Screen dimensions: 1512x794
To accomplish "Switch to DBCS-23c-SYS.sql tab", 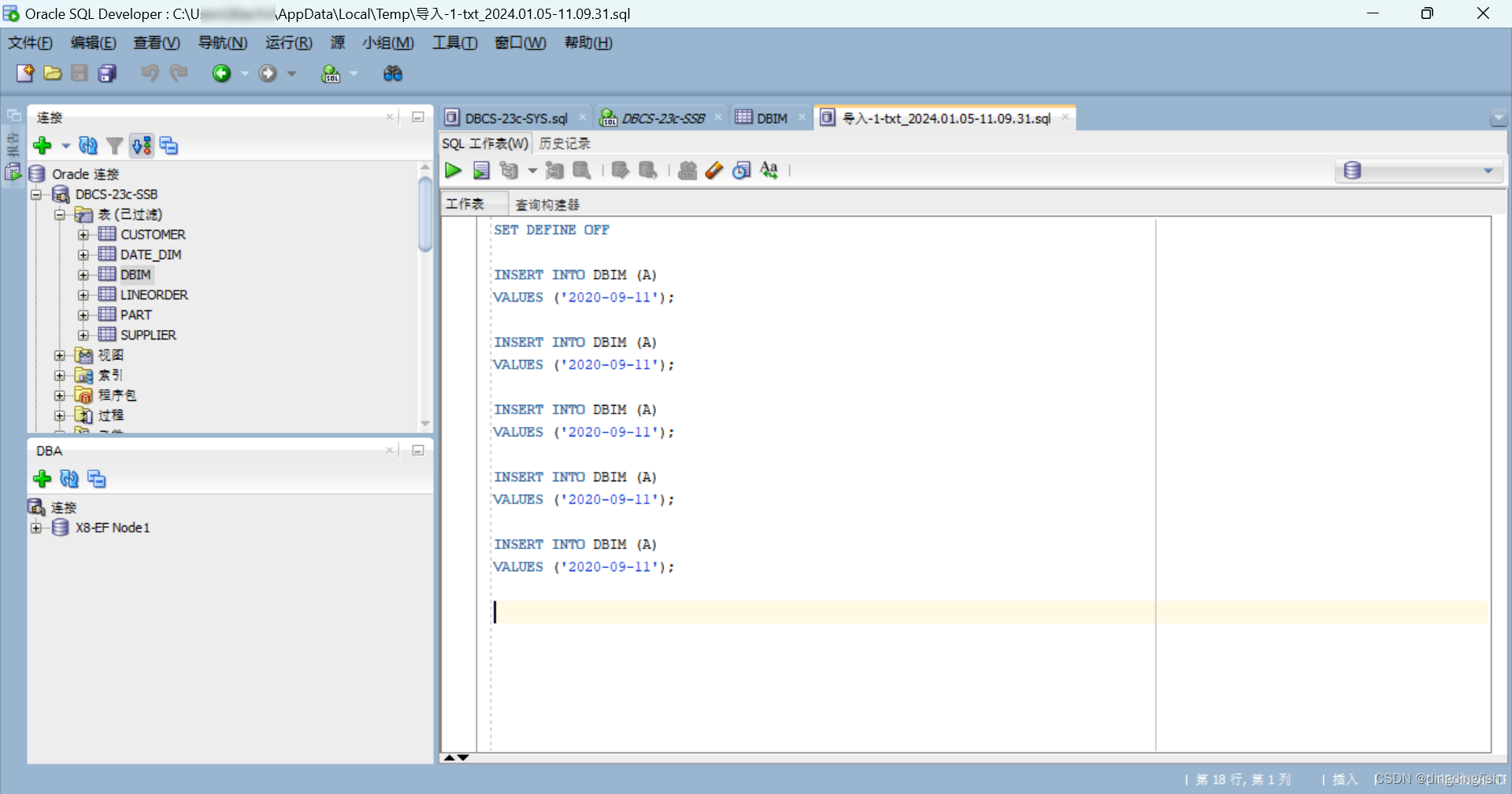I will click(516, 118).
